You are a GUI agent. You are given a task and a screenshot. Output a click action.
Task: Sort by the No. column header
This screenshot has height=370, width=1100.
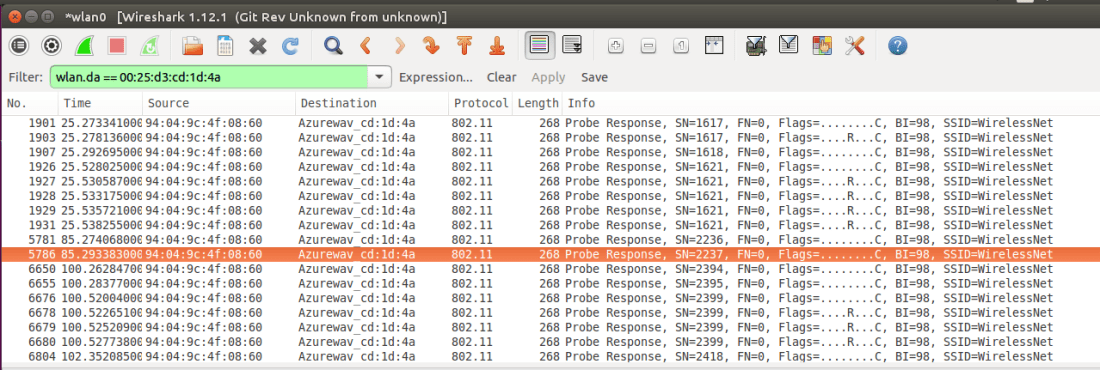[29, 103]
